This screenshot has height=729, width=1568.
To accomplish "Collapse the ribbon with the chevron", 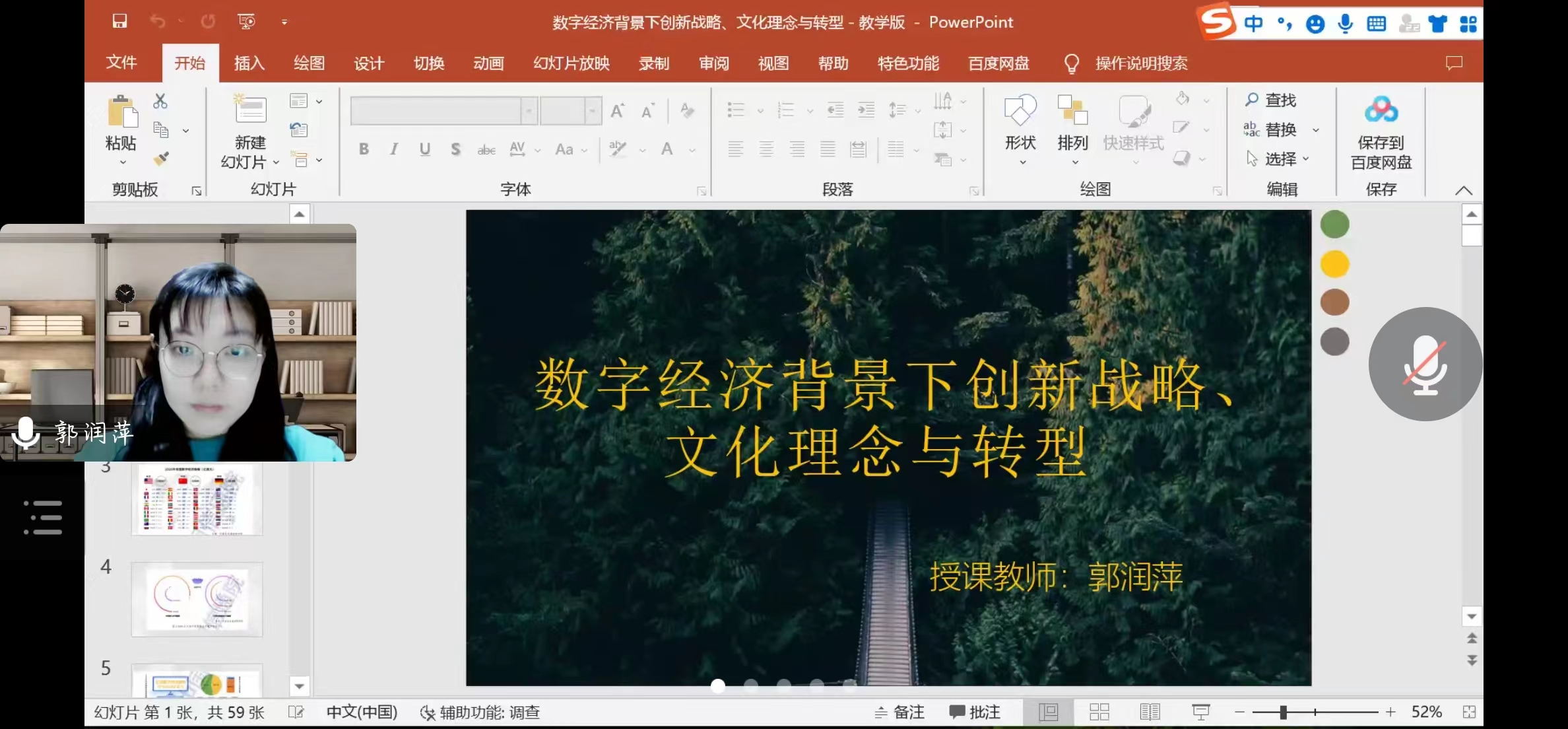I will click(1463, 190).
